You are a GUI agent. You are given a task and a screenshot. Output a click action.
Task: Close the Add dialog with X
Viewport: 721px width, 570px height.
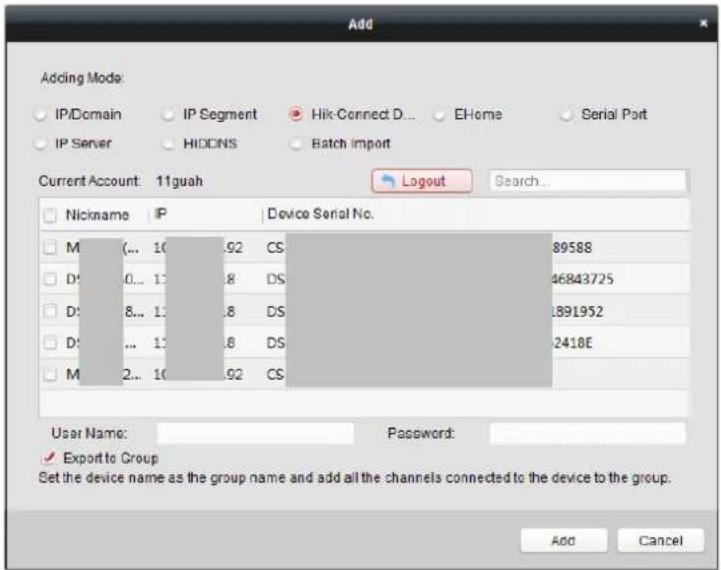click(703, 23)
